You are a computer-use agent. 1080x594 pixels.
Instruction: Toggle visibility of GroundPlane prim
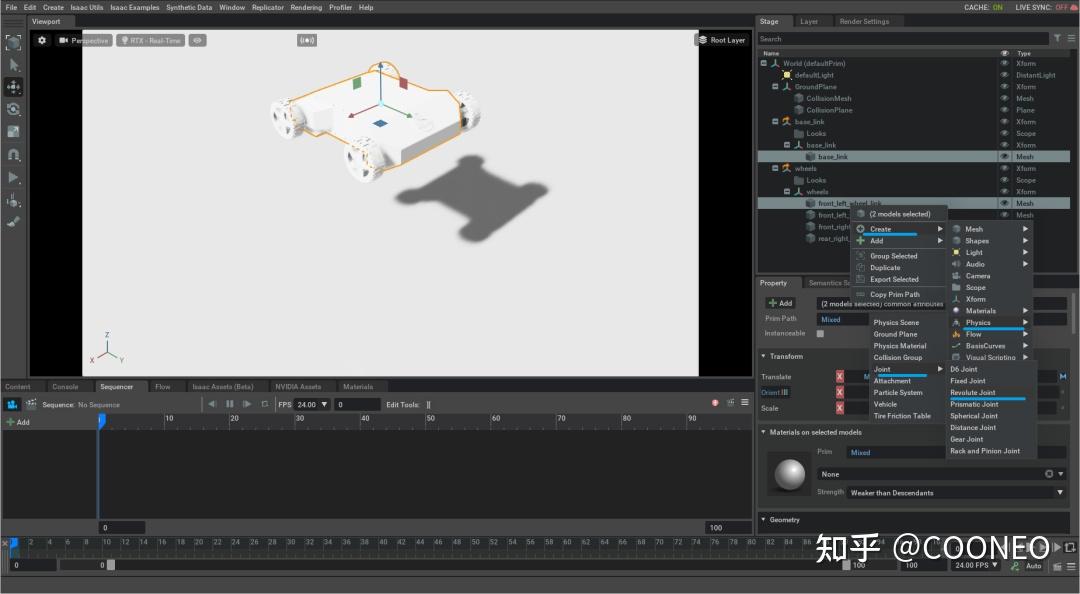point(1004,87)
